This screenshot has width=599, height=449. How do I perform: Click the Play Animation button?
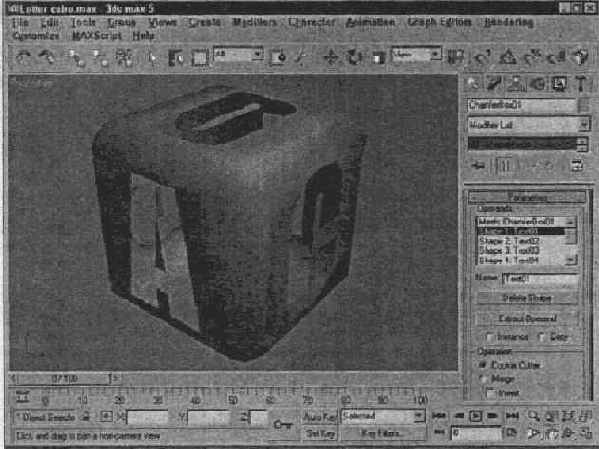click(476, 416)
